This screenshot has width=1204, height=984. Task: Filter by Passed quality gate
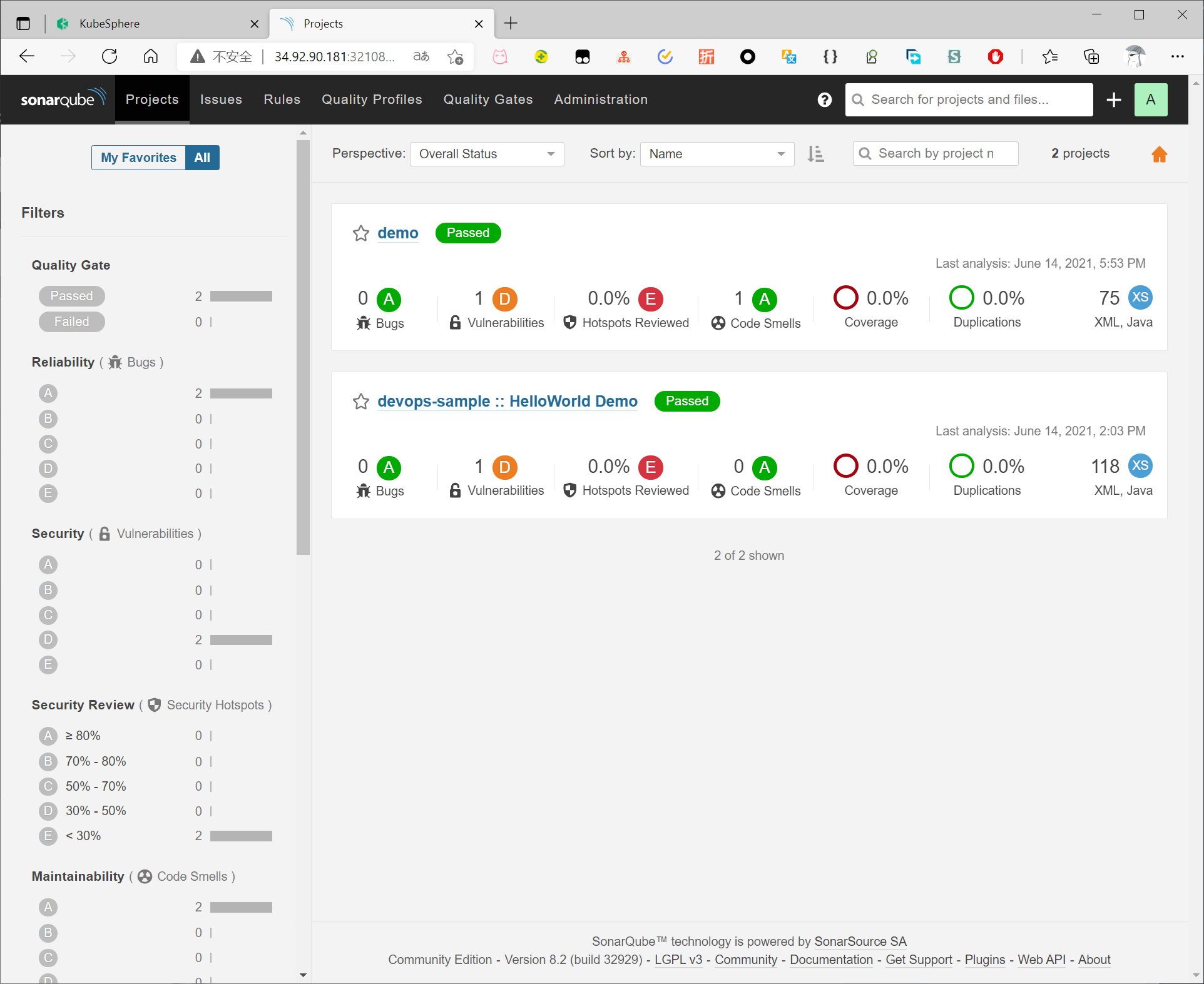(71, 297)
